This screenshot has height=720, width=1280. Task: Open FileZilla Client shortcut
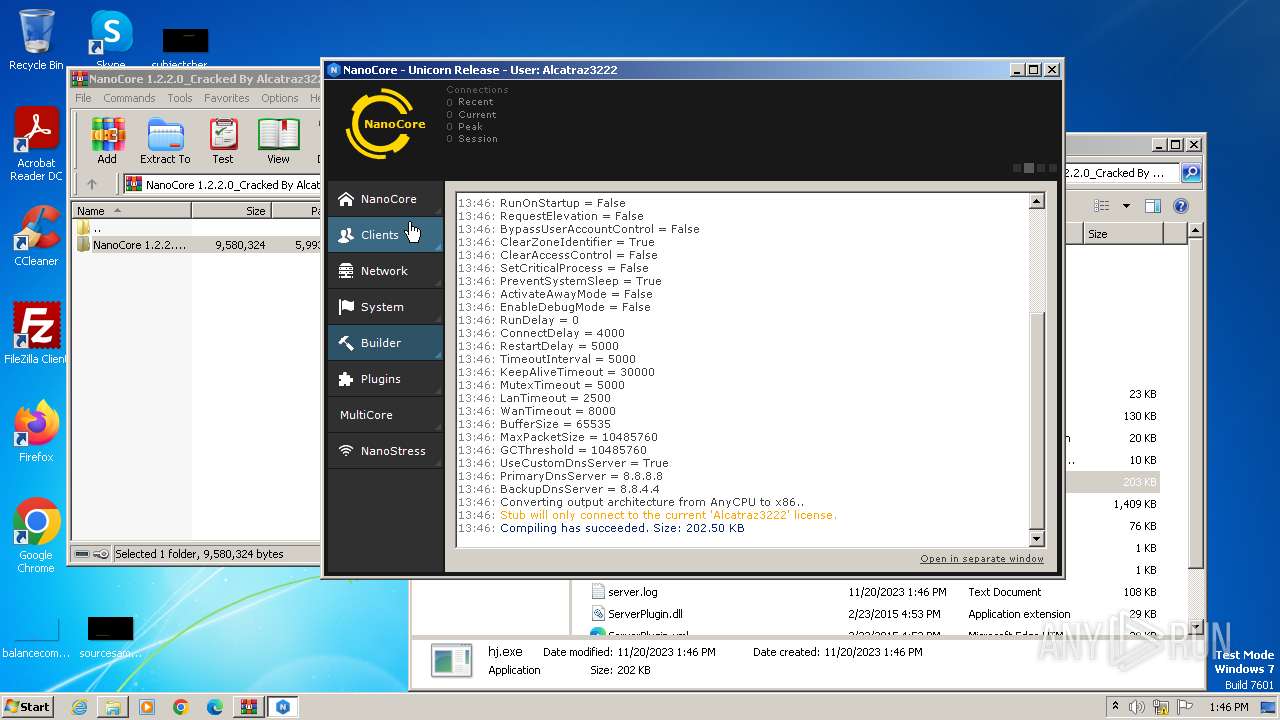36,333
